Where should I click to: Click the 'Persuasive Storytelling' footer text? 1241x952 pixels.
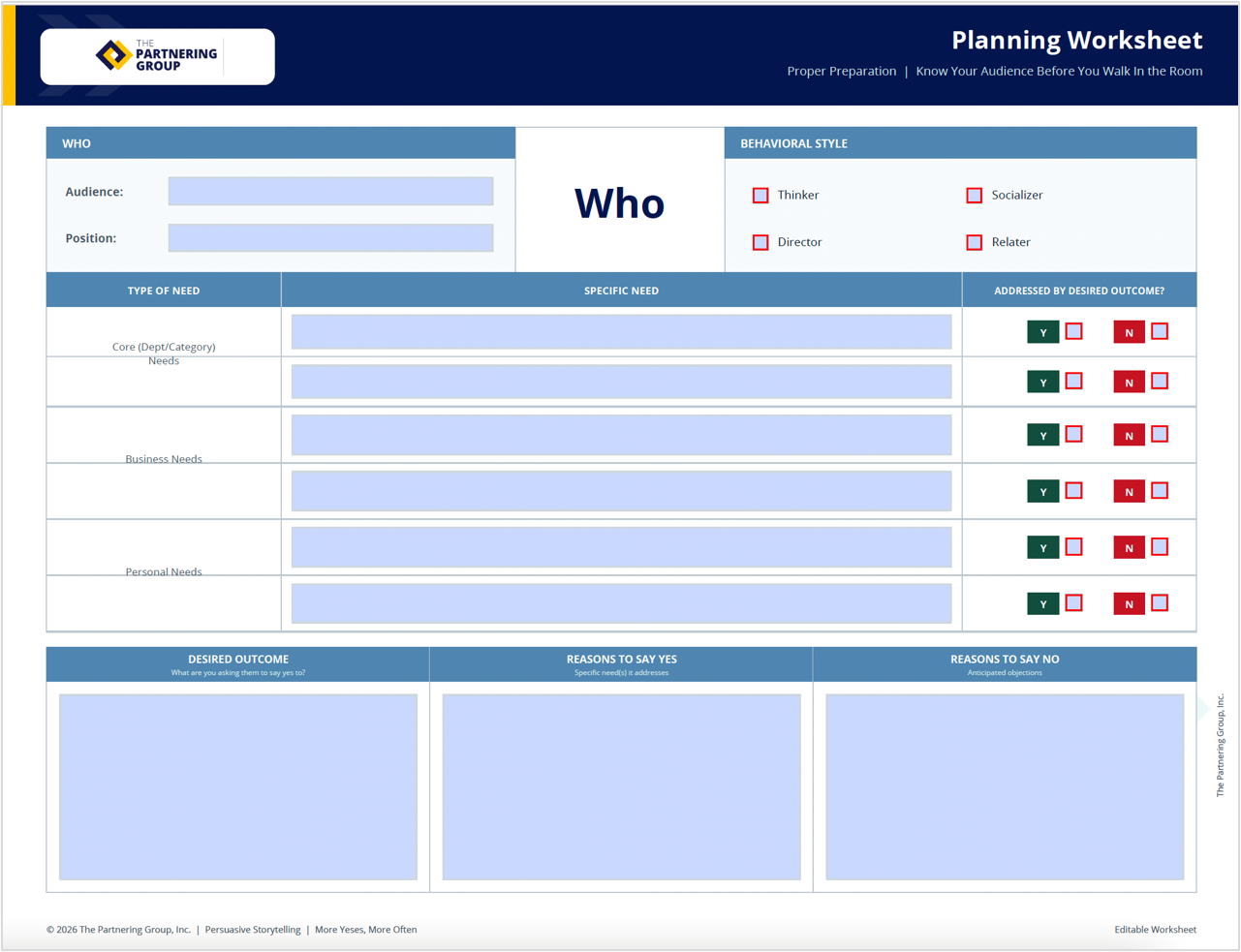253,930
